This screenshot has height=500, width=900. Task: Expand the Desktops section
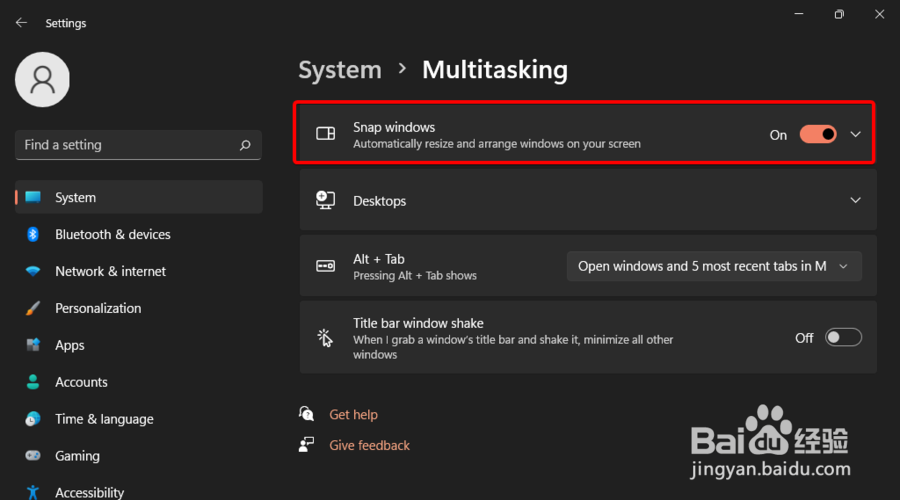point(855,200)
